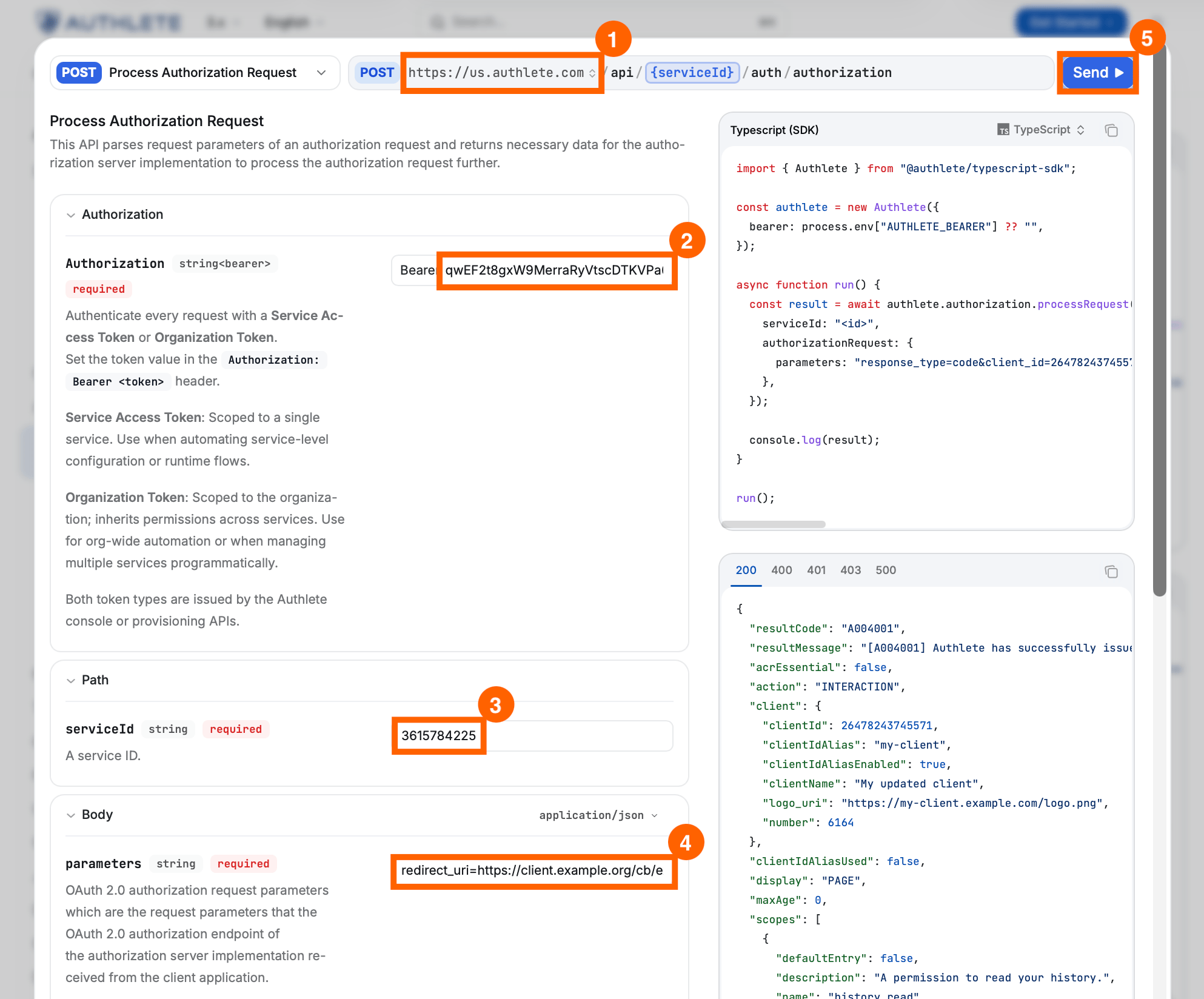Screen dimensions: 1204x999
Task: Open the Process Authorization Request endpoint dropdown
Action: click(195, 73)
